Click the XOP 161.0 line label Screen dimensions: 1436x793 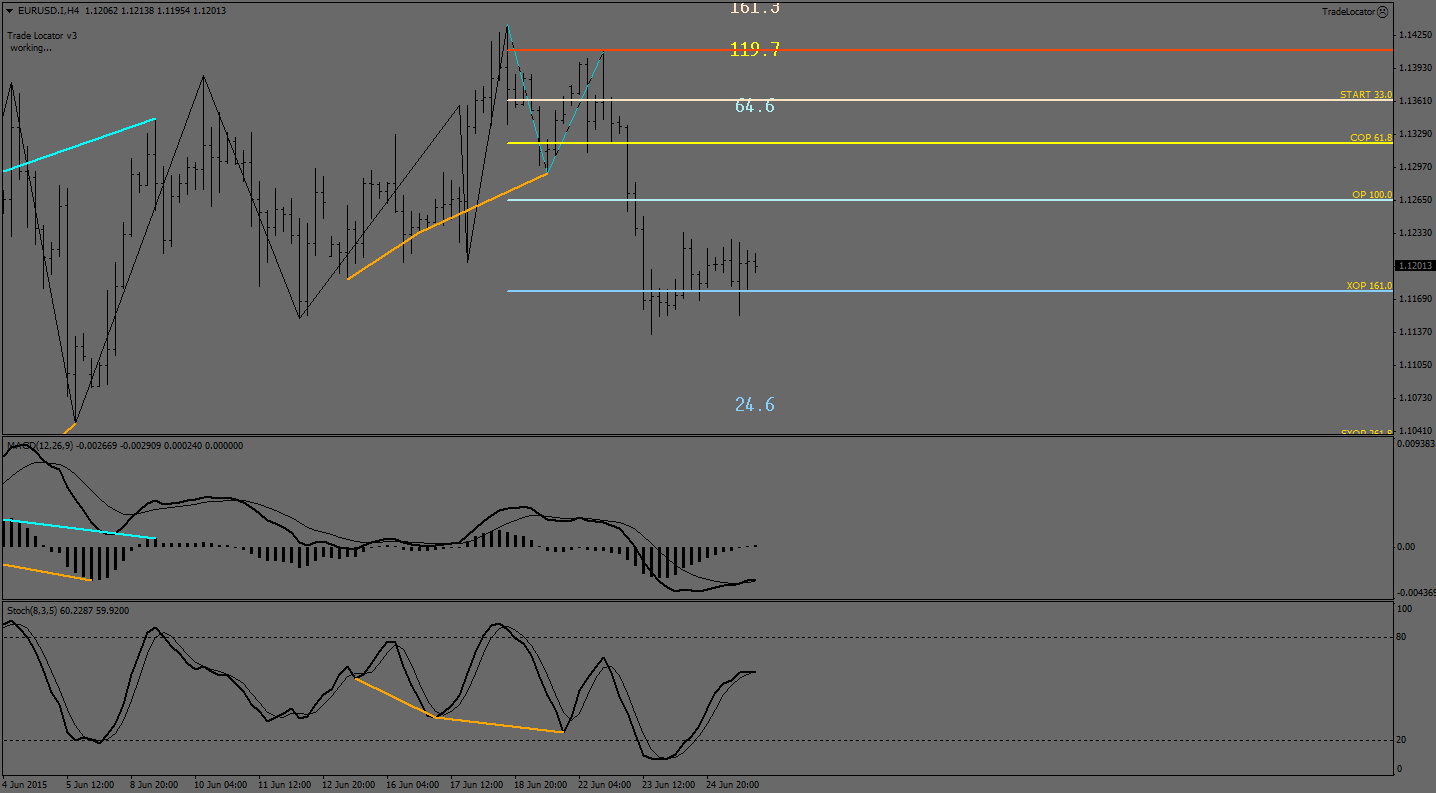coord(1369,285)
